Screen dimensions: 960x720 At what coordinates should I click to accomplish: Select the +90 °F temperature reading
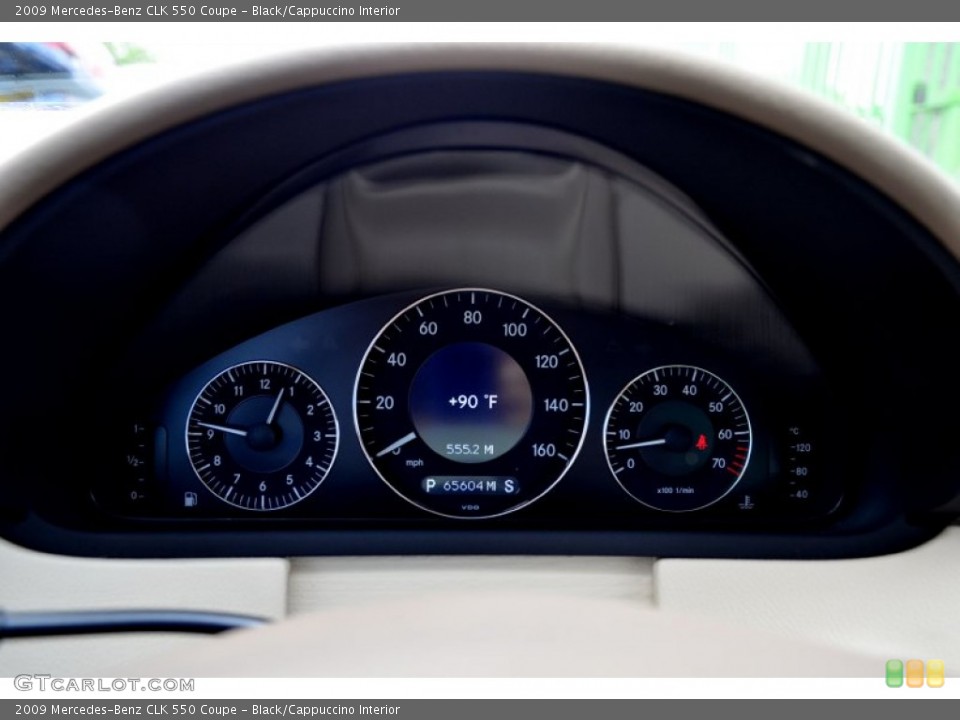[473, 402]
